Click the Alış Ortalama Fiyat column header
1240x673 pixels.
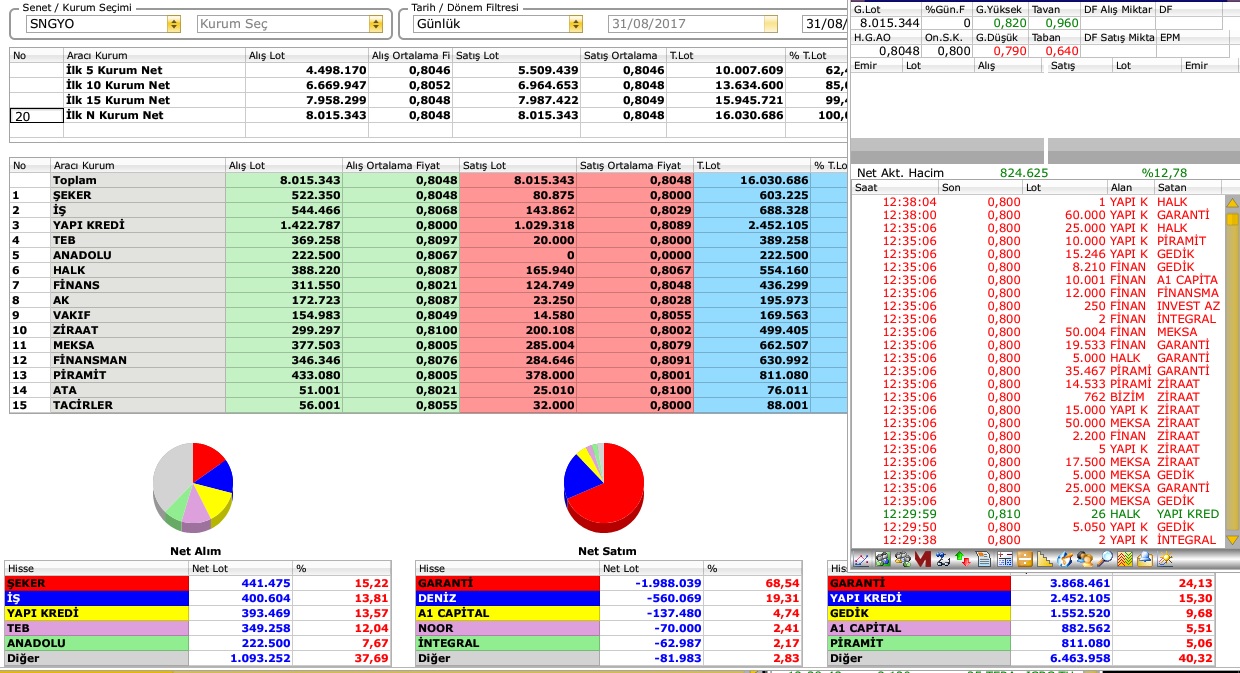[401, 165]
